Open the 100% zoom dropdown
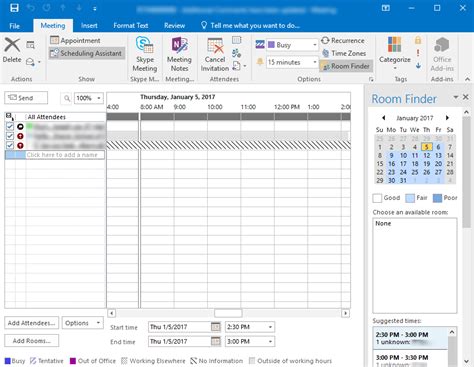Viewport: 474px width, 367px height. click(x=99, y=98)
